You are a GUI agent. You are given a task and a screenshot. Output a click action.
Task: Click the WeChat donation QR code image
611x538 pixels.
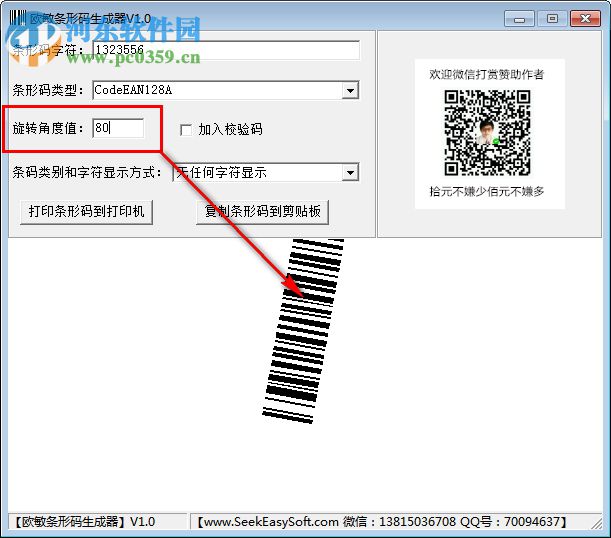coord(487,133)
